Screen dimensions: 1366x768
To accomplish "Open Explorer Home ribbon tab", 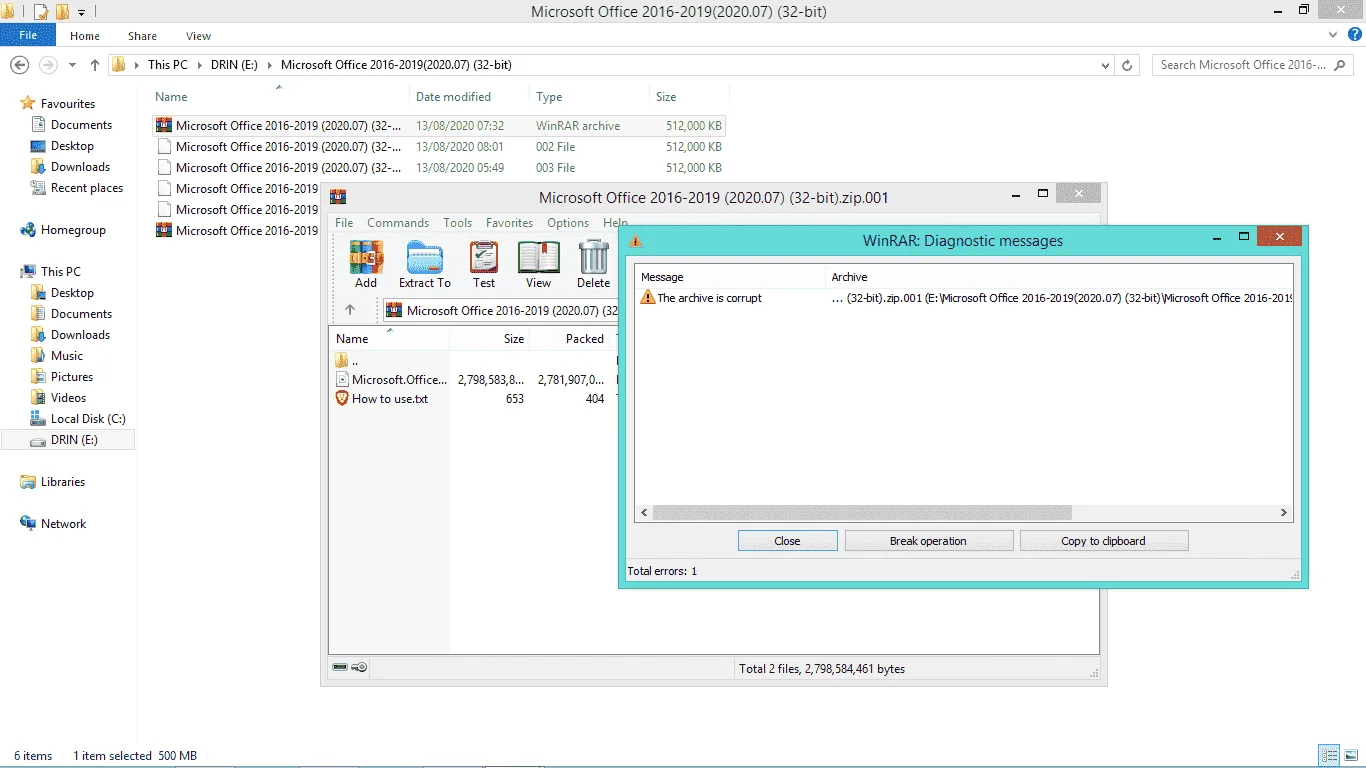I will click(x=85, y=36).
